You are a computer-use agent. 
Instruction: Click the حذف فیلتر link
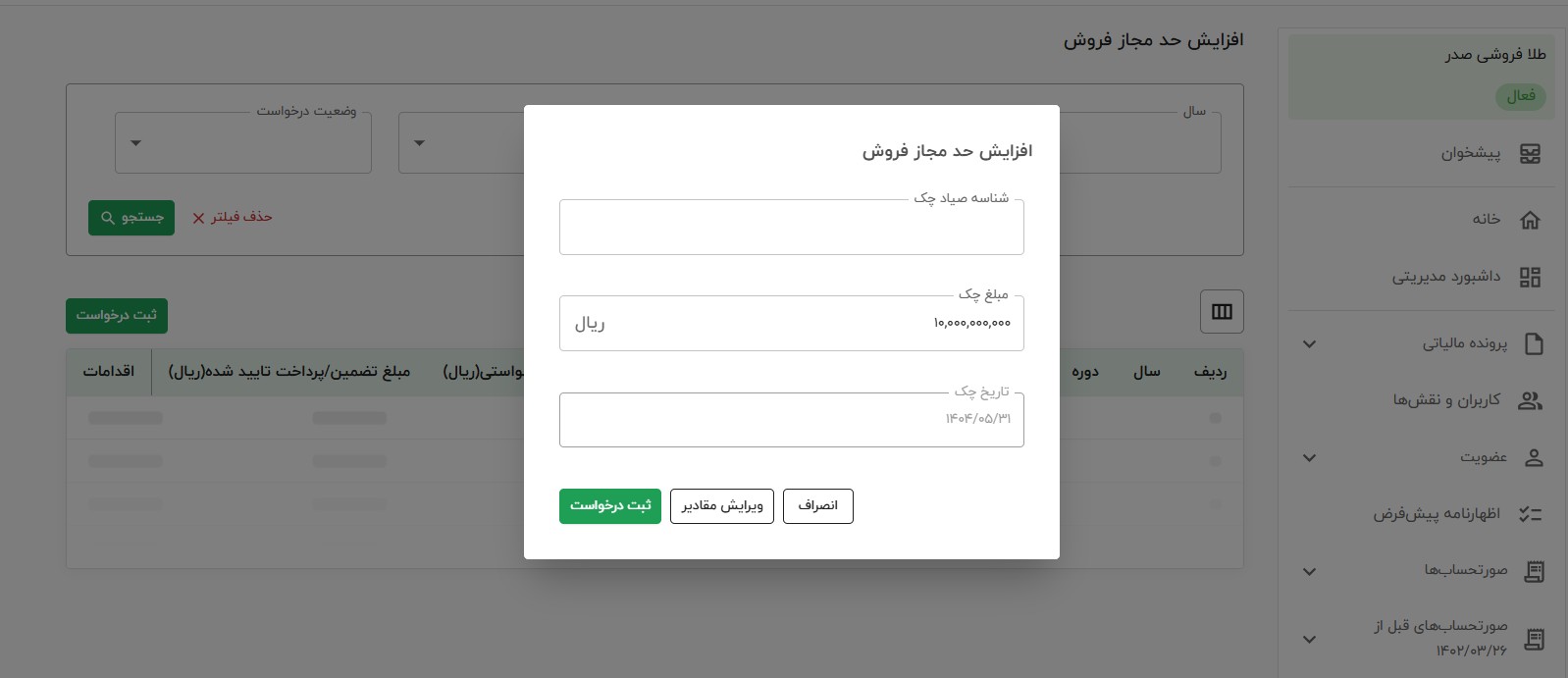[x=232, y=218]
